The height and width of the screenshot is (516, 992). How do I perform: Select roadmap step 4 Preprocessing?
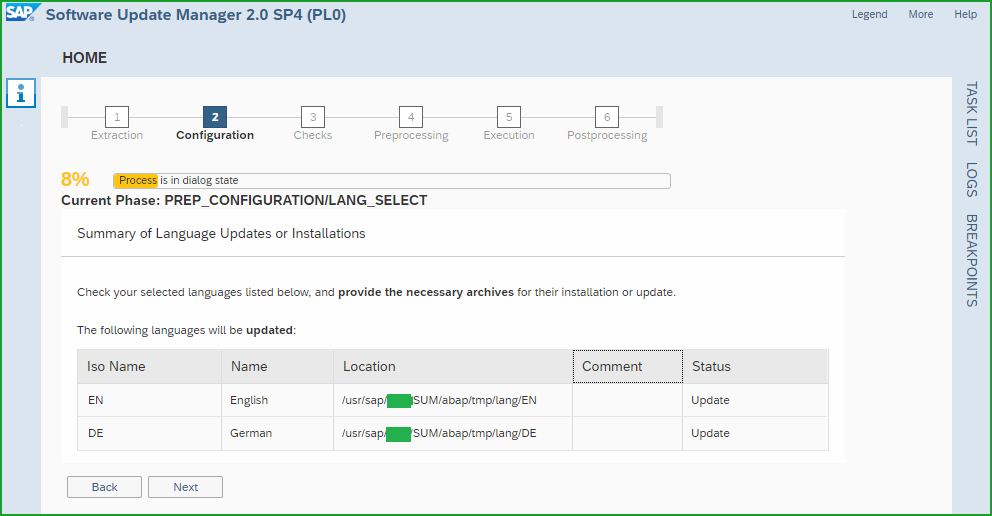tap(411, 117)
